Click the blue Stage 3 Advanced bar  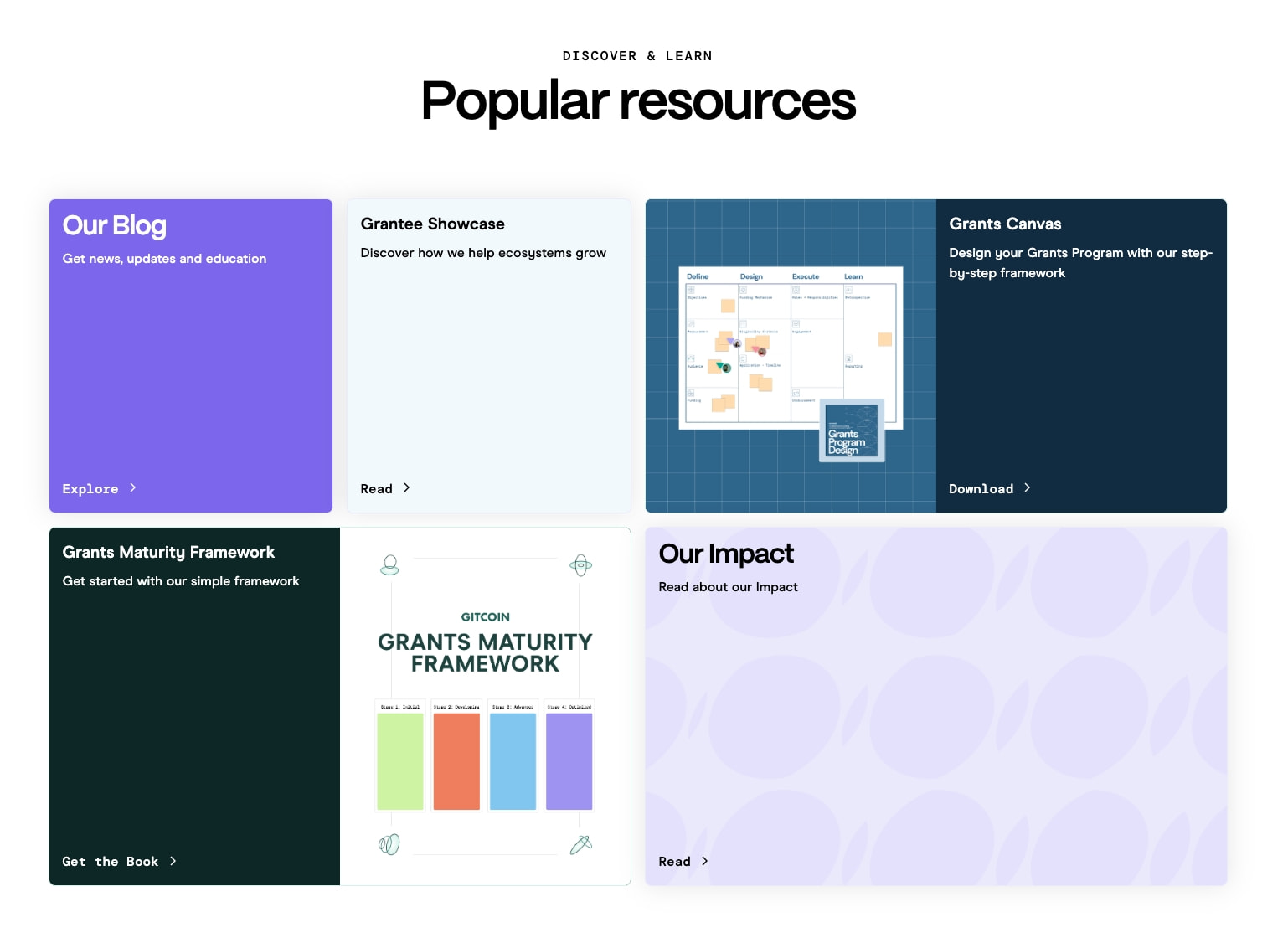tap(513, 761)
